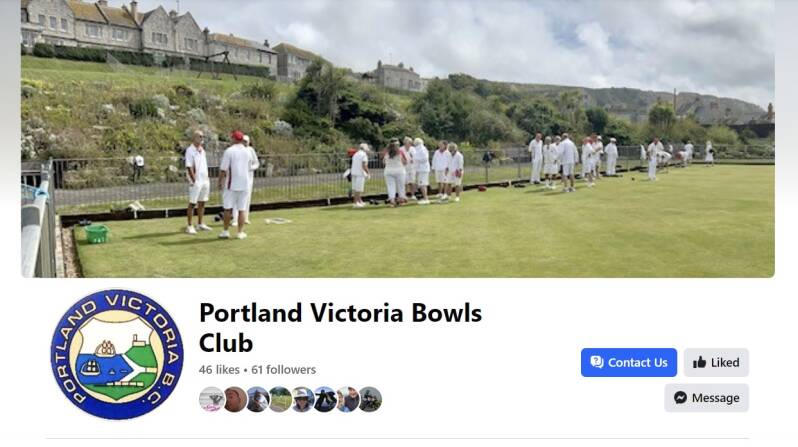Click the thumbs-up icon on Liked button
Viewport: 798px width, 447px height.
pos(699,362)
